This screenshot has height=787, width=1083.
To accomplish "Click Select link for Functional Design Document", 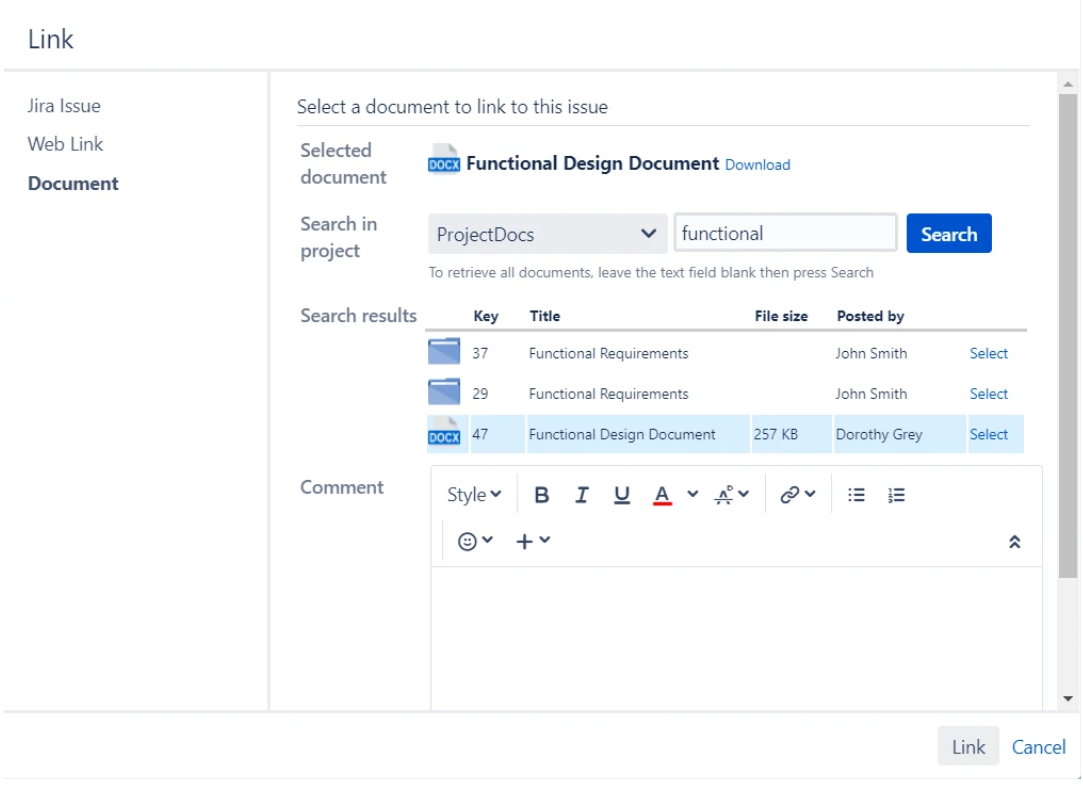I will [988, 434].
